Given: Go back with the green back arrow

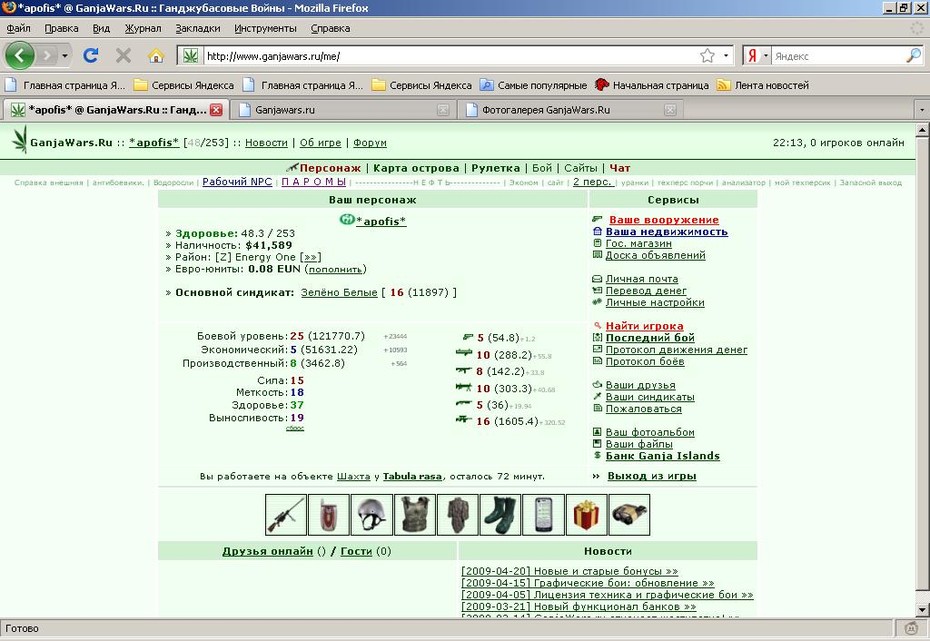Looking at the screenshot, I should click(x=20, y=56).
